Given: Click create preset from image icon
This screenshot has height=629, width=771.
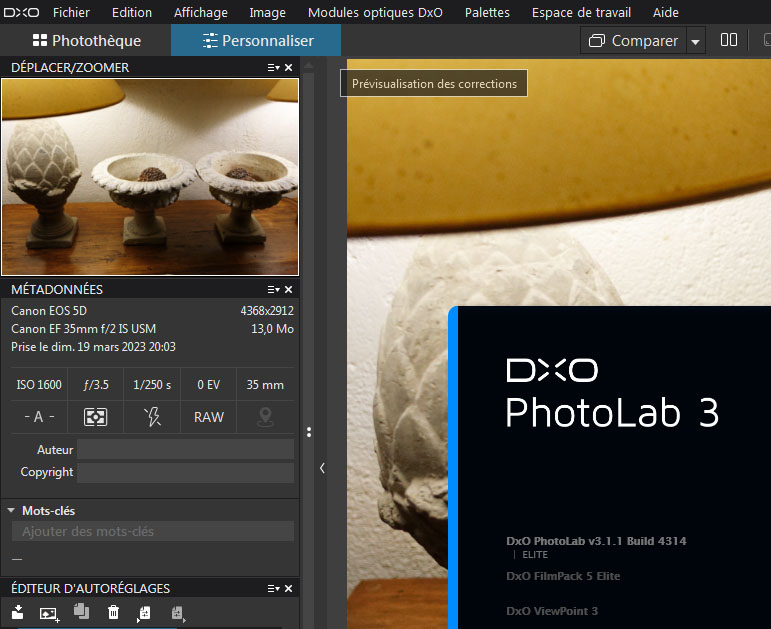Looking at the screenshot, I should tap(49, 613).
